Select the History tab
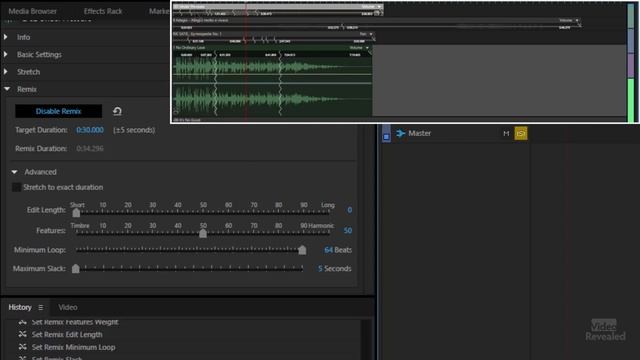This screenshot has width=640, height=360. [x=20, y=307]
